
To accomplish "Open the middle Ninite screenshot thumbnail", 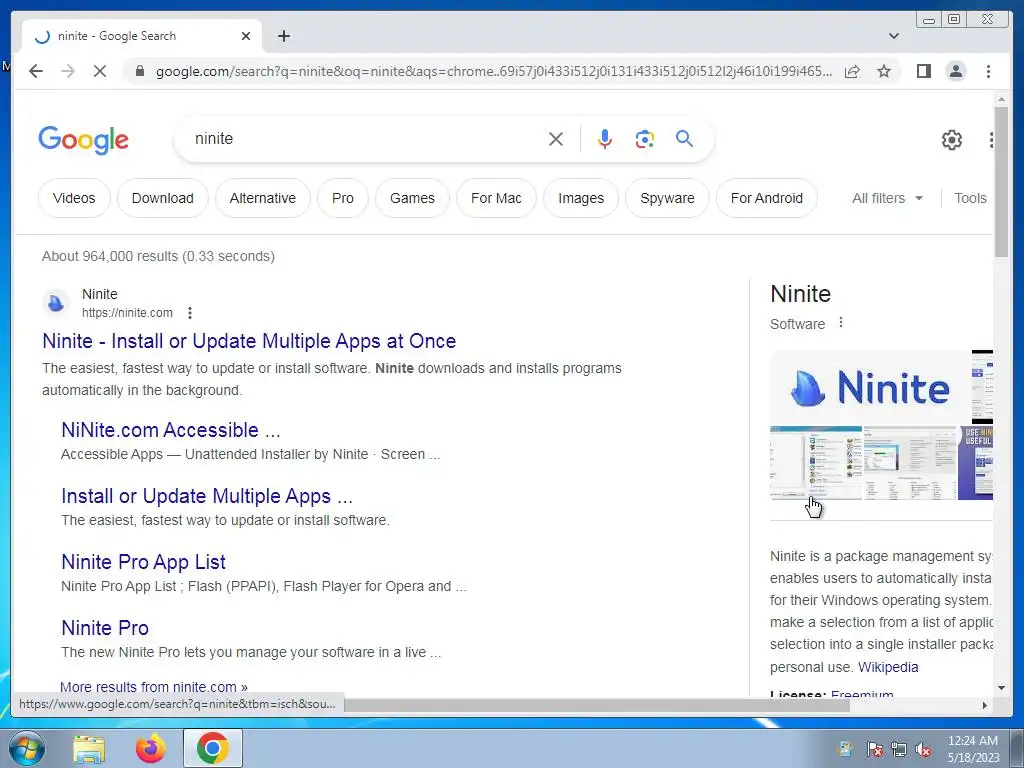I will pos(910,463).
